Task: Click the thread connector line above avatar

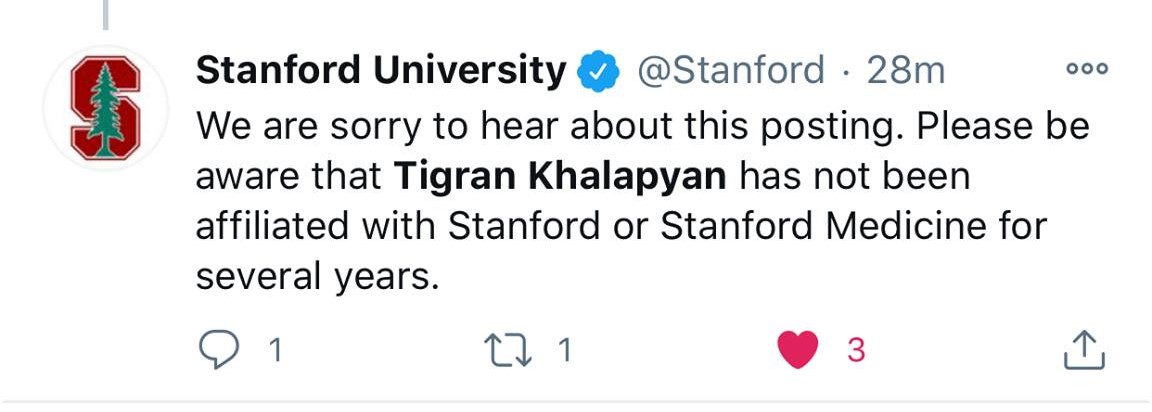Action: point(106,15)
